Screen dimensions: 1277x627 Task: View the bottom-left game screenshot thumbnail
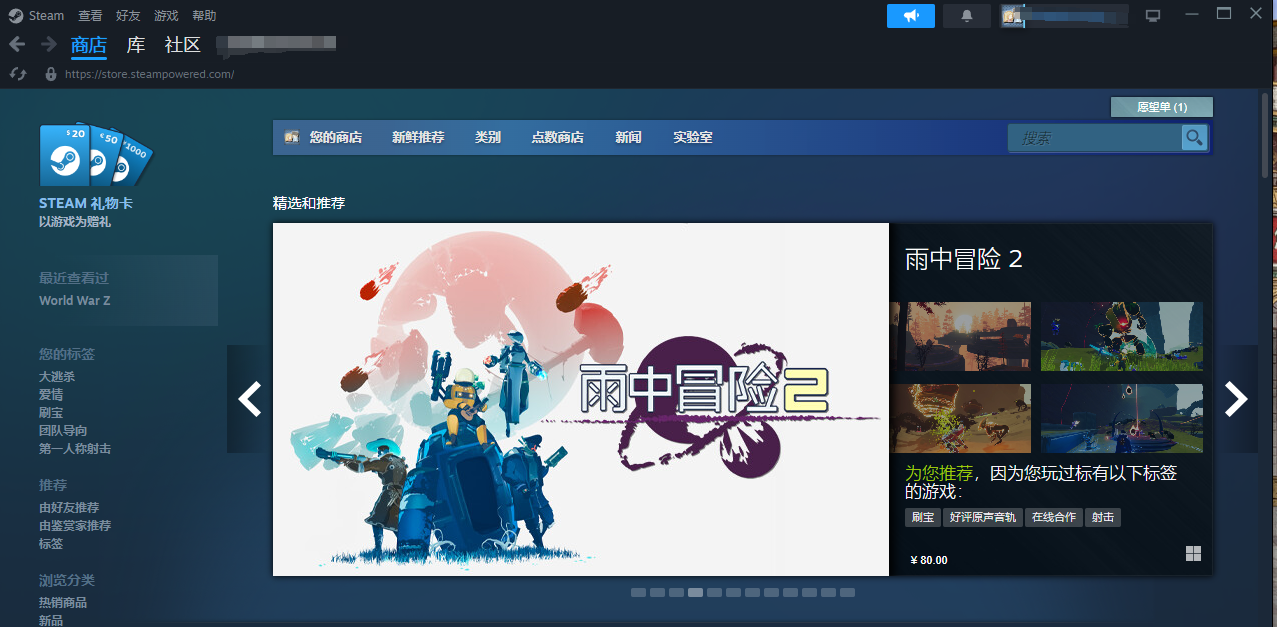tap(961, 418)
